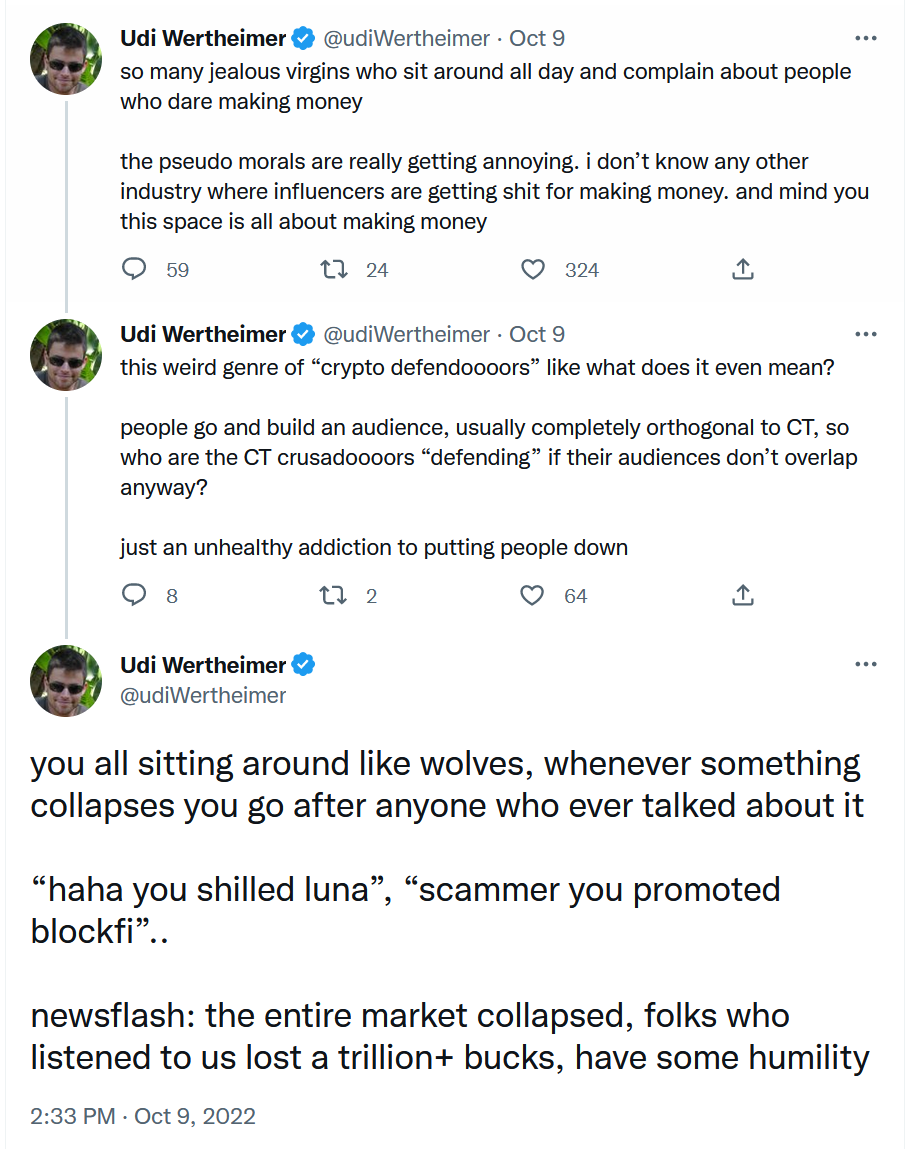Reply to the first tweet with 59 replies

pyautogui.click(x=135, y=270)
